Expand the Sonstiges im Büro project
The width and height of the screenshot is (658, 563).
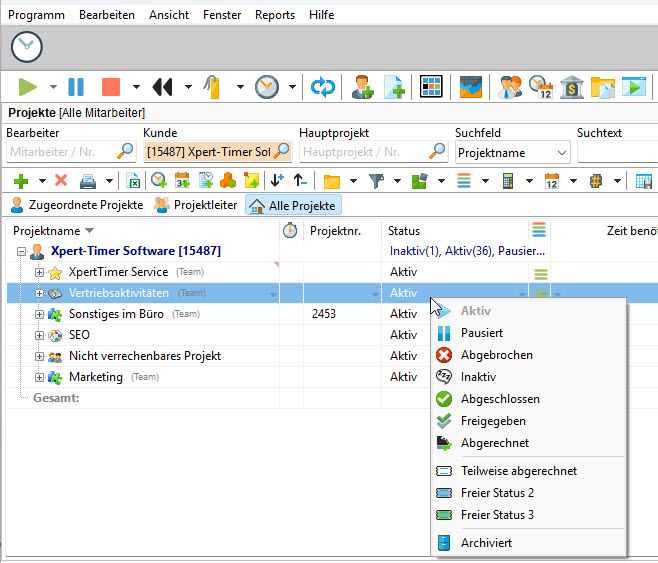tap(39, 314)
